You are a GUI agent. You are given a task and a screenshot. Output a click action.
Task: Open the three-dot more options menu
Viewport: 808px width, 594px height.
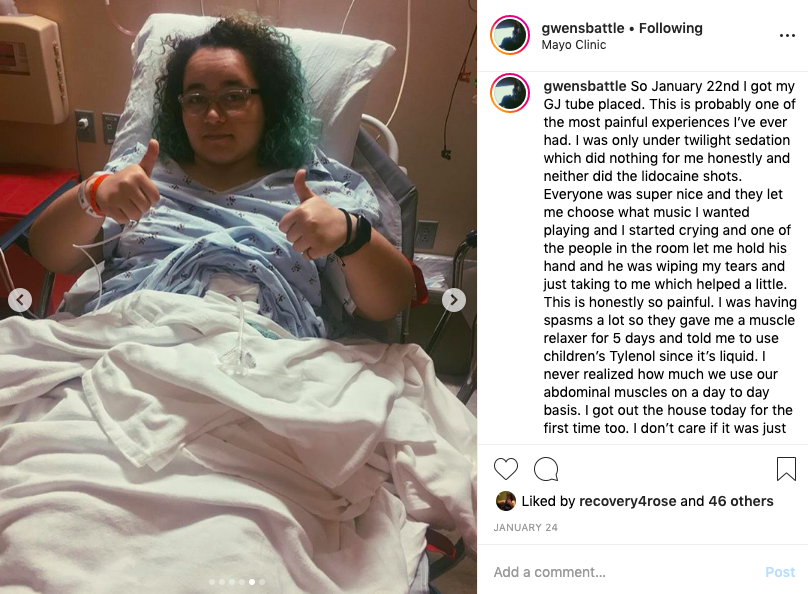(787, 36)
